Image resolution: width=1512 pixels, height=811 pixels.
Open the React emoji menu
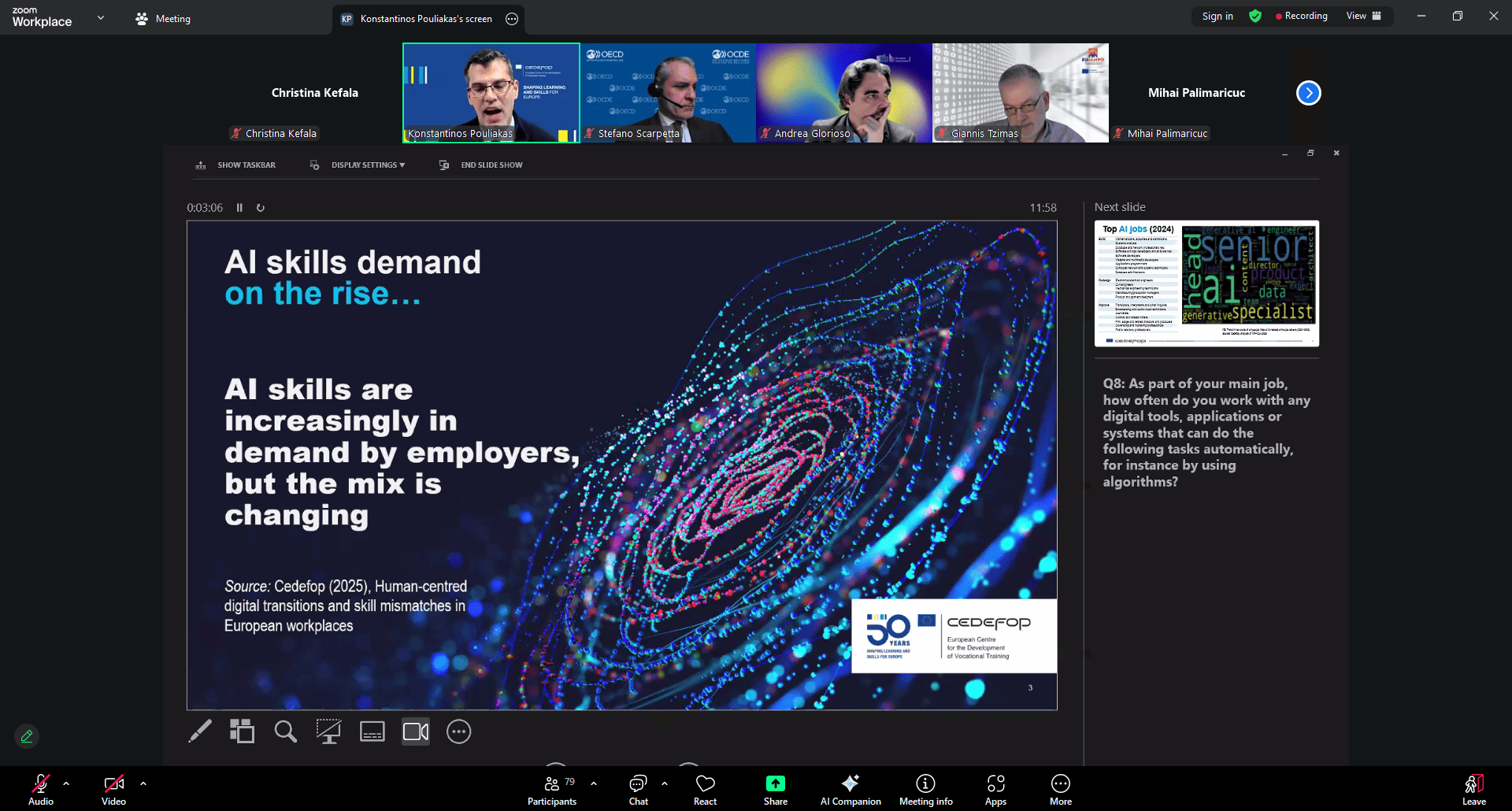coord(705,789)
